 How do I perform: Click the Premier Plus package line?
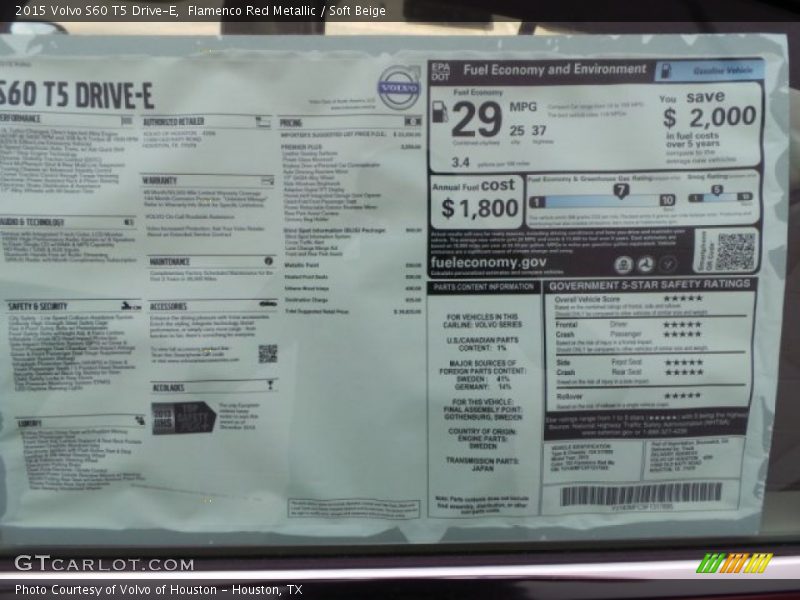[351, 147]
